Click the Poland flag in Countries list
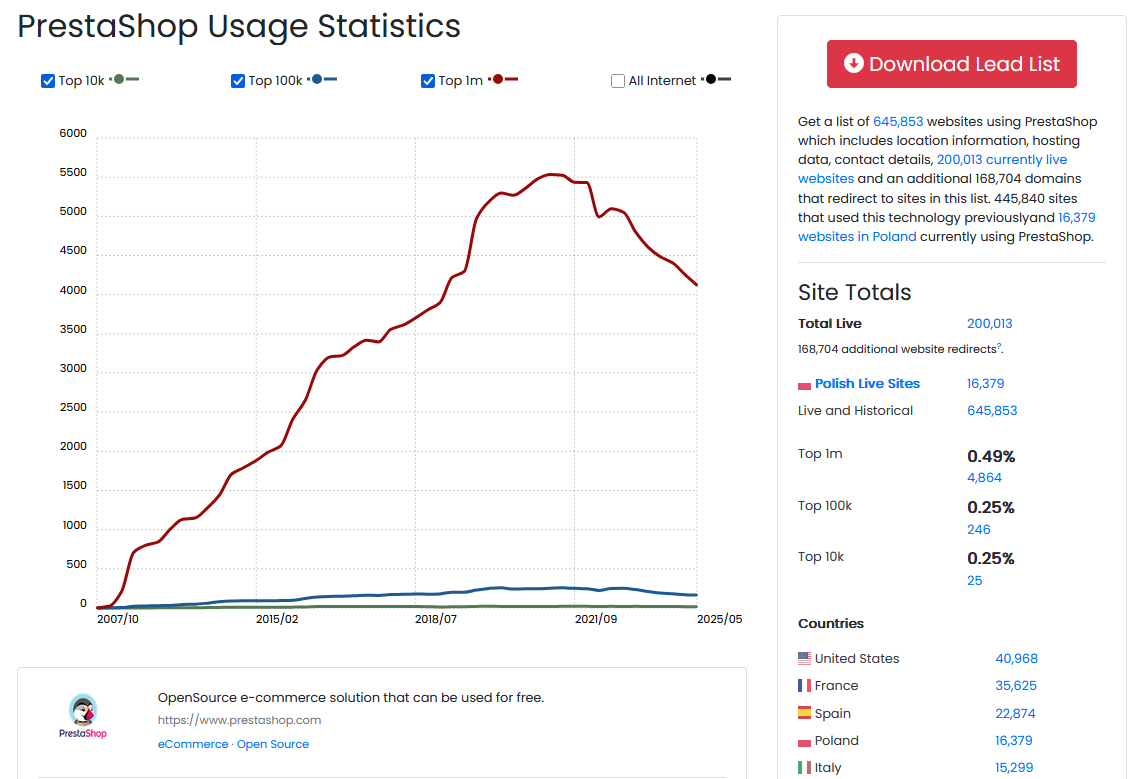Screen dimensions: 1134x779 tap(804, 742)
